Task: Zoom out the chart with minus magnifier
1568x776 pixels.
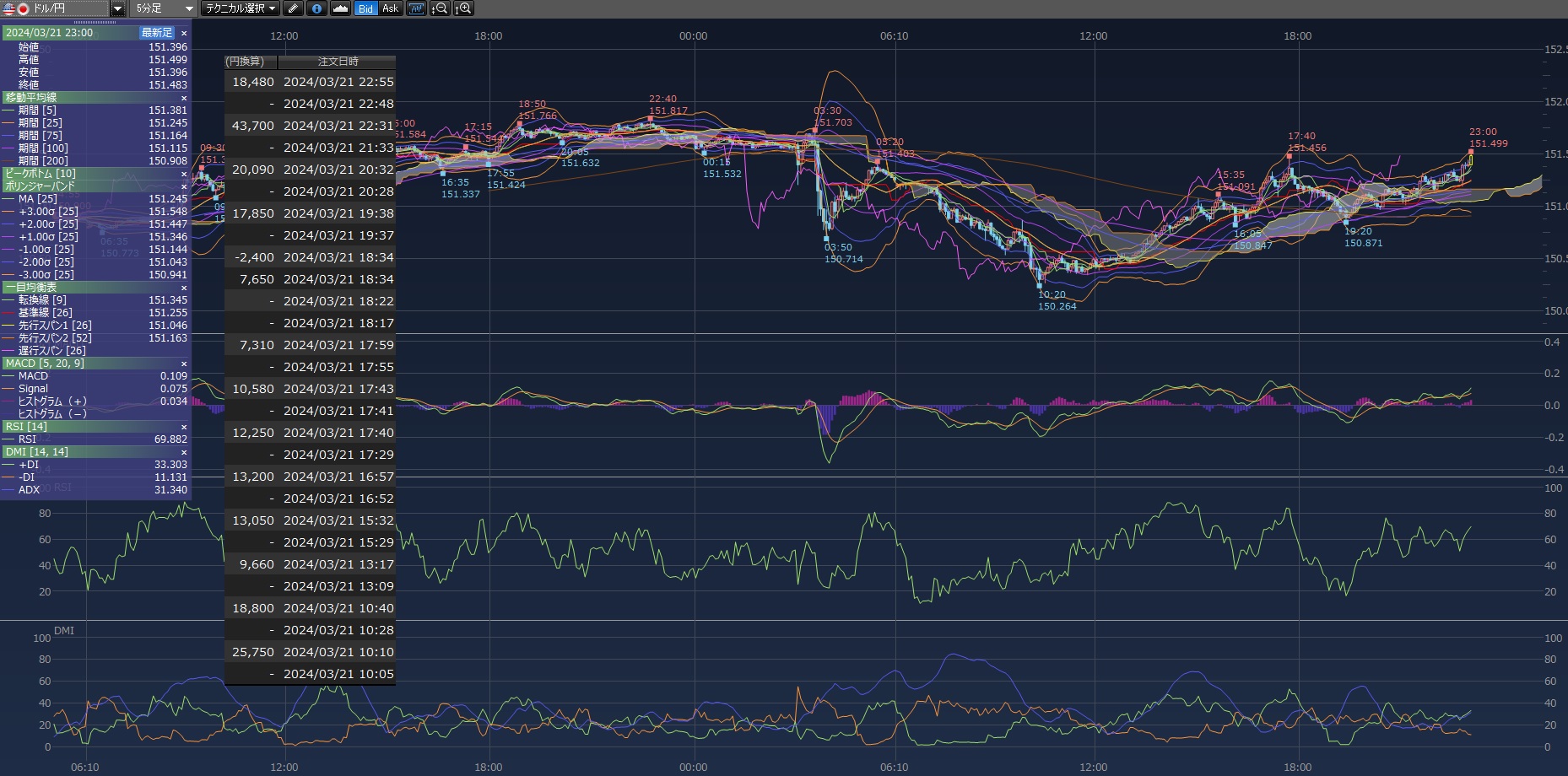Action: click(440, 8)
